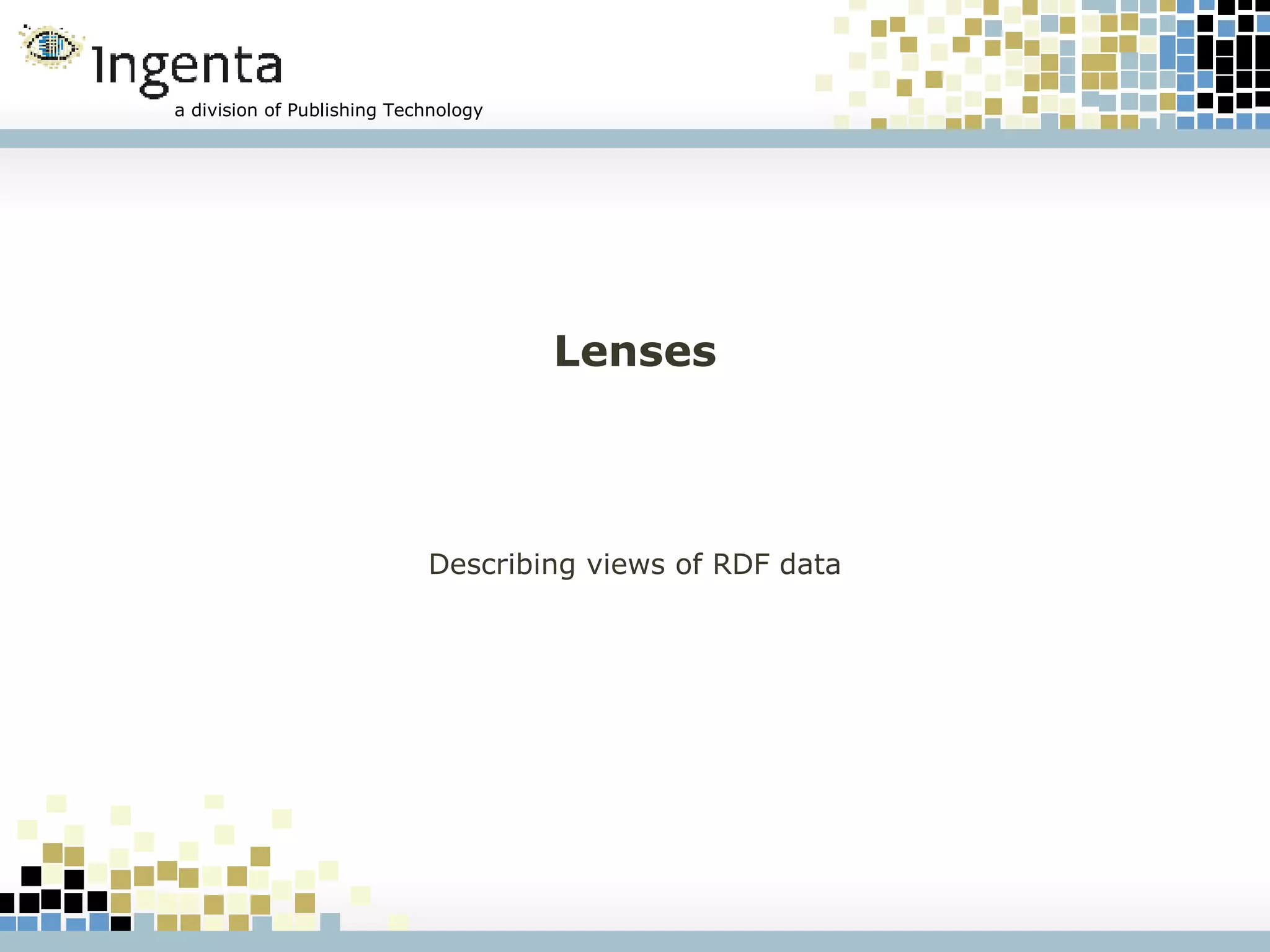This screenshot has height=952, width=1270.
Task: Click the 'Describing views of RDF data' subtitle
Action: click(634, 564)
